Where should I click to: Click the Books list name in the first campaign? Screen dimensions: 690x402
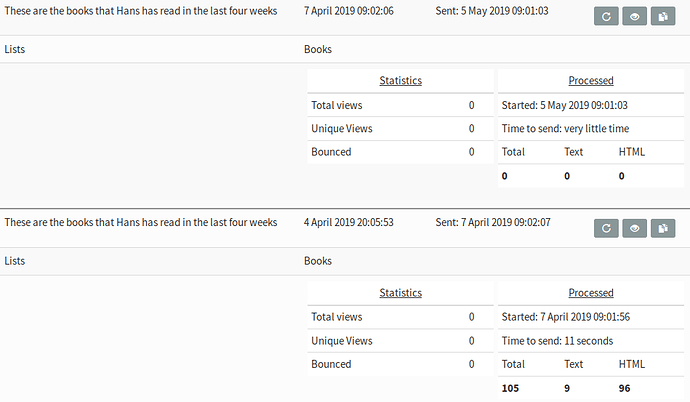318,49
